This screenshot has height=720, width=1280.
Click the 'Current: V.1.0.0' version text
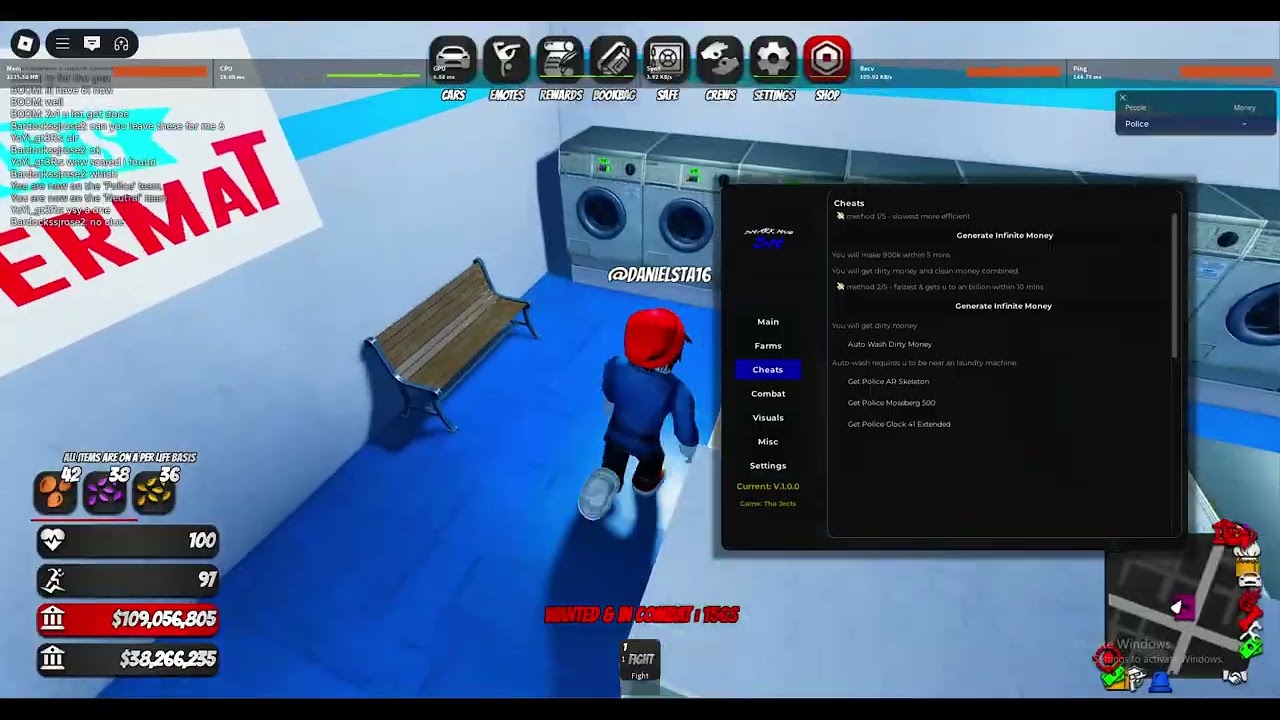768,486
